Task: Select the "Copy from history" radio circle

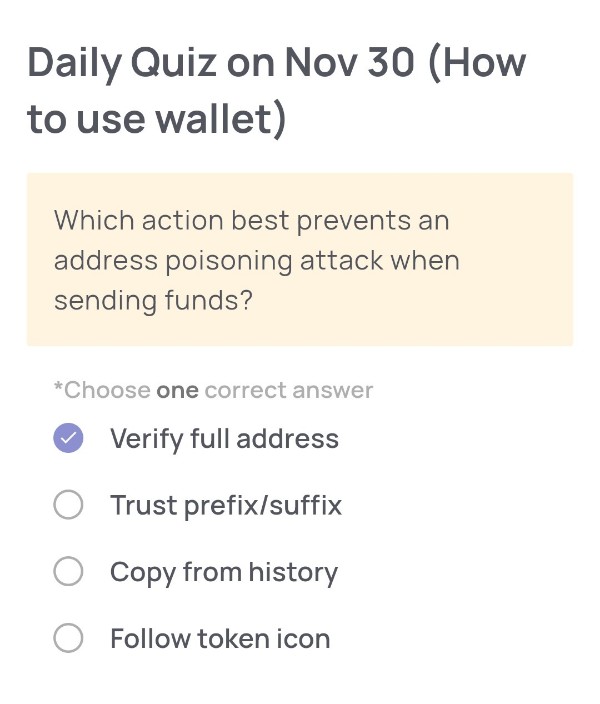Action: point(68,572)
